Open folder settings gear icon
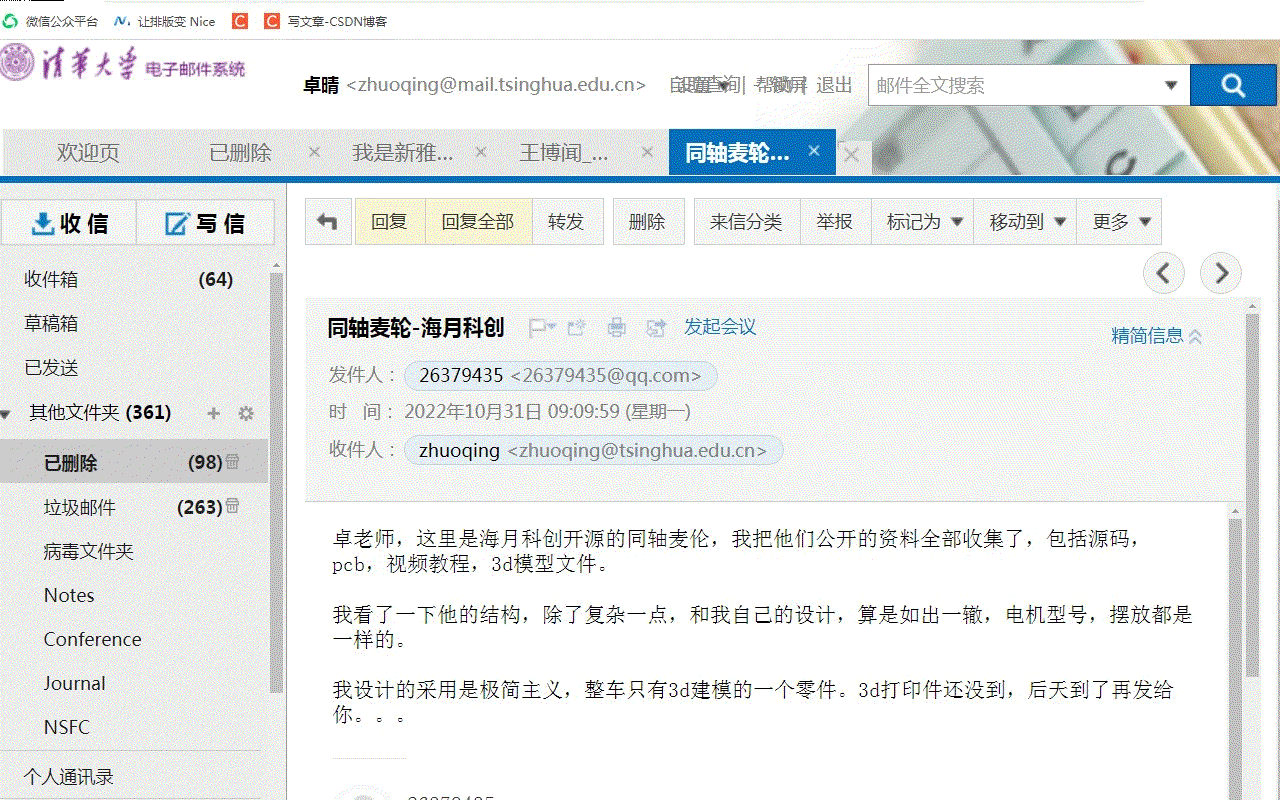1280x800 pixels. tap(246, 413)
